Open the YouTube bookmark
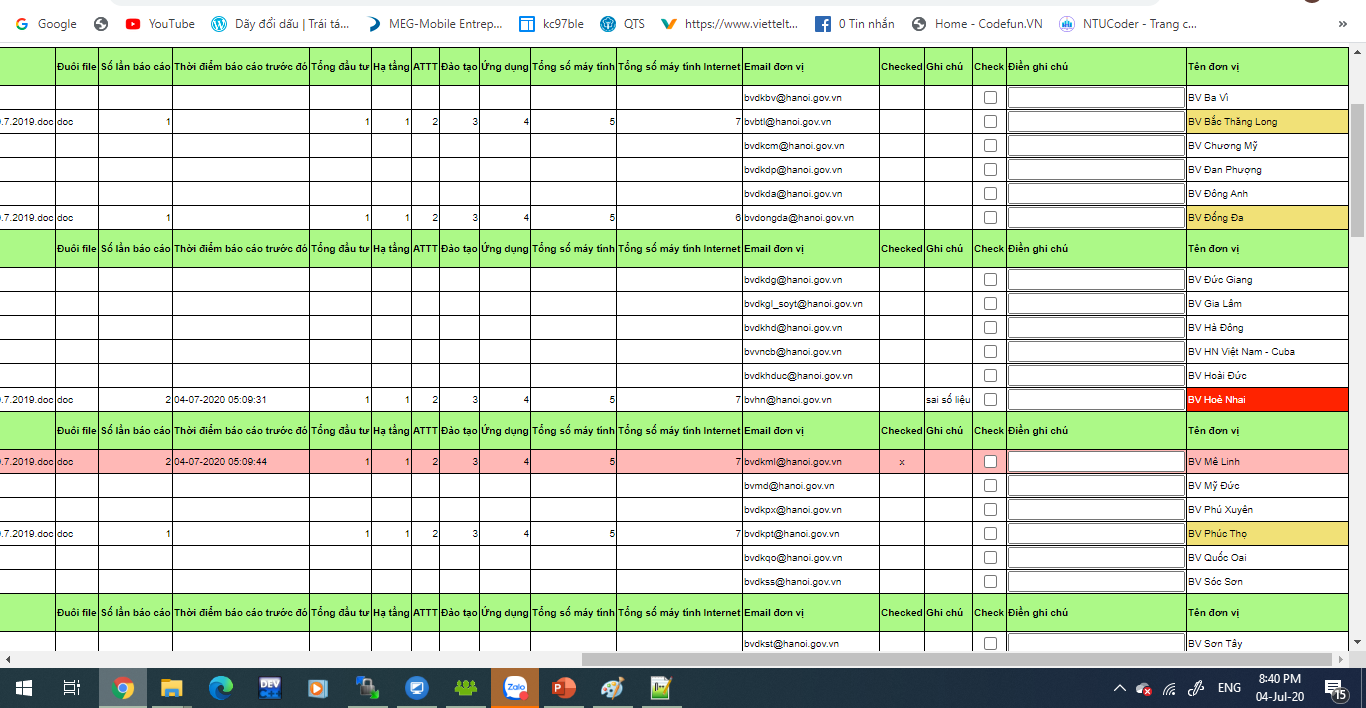Screen dimensions: 1366x708 pyautogui.click(x=160, y=24)
